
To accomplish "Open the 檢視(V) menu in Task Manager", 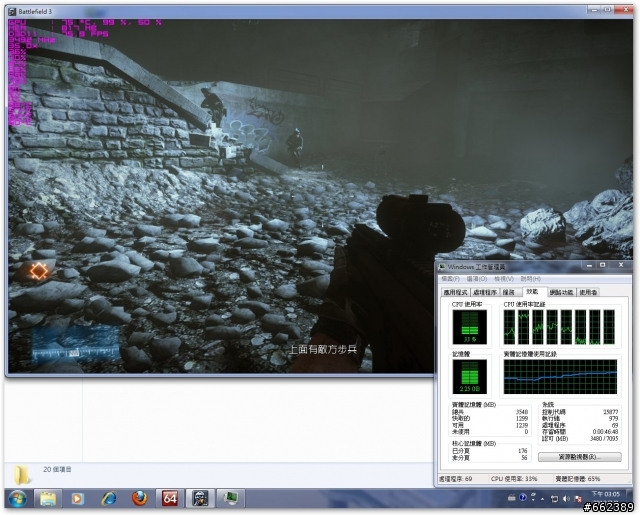I will click(504, 279).
